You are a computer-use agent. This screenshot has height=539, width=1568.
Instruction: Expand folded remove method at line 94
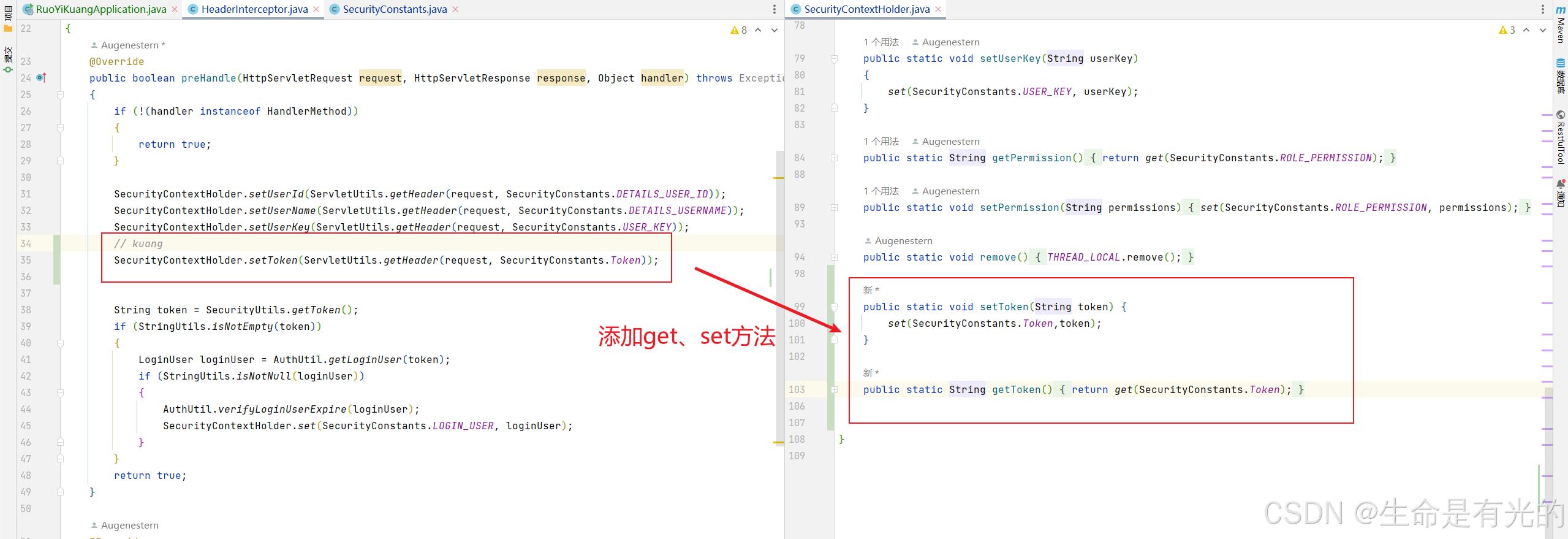pos(834,257)
